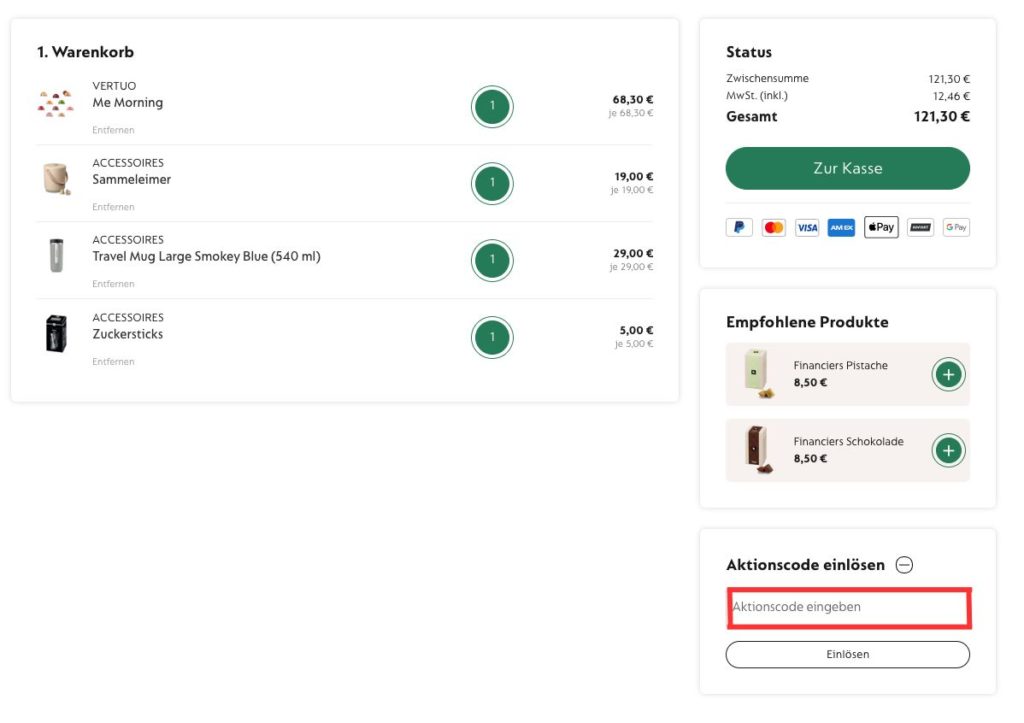Click the Mastercard payment icon
Viewport: 1024px width, 723px height.
tap(773, 227)
